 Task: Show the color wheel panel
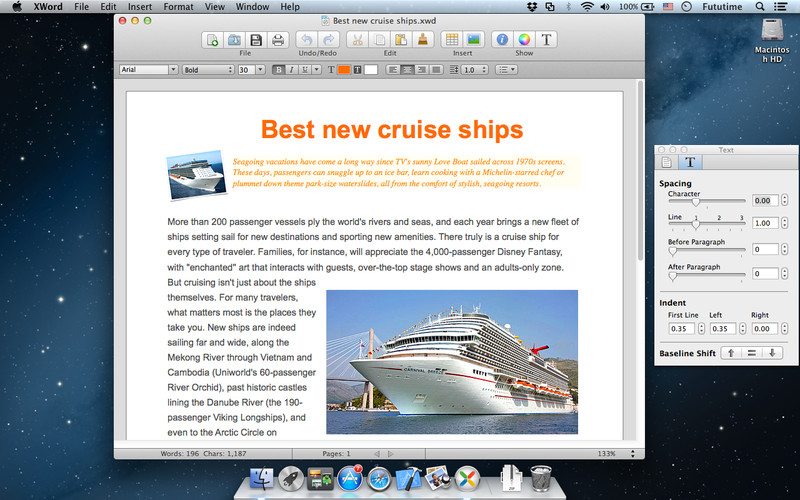click(x=524, y=40)
